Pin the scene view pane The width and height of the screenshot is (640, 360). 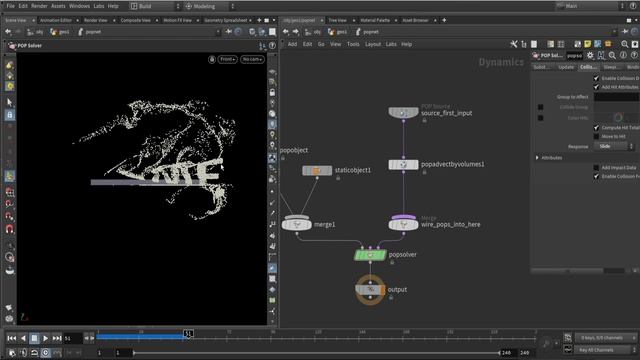(229, 31)
